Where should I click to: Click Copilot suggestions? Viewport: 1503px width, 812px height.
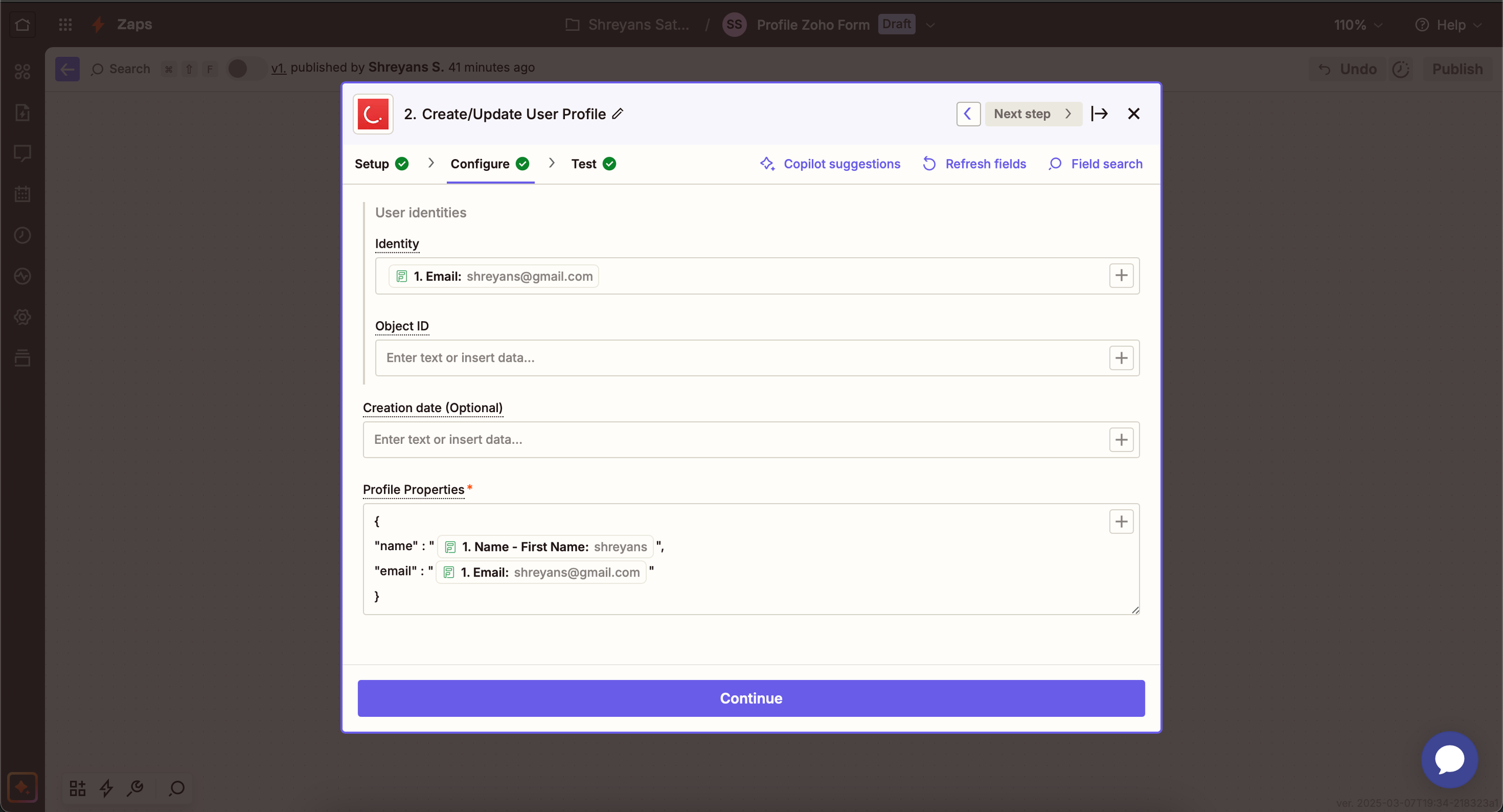point(830,164)
